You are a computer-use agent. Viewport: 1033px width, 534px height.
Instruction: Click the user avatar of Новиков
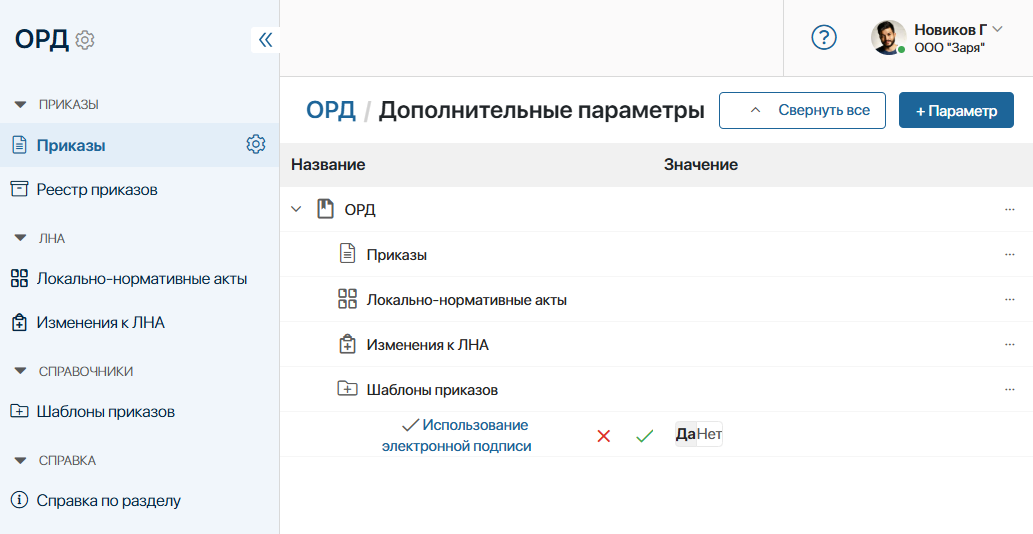(x=888, y=38)
